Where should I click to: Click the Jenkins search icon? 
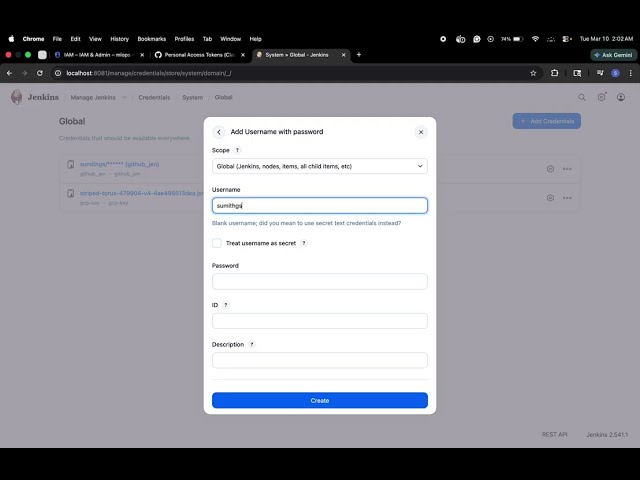[582, 97]
